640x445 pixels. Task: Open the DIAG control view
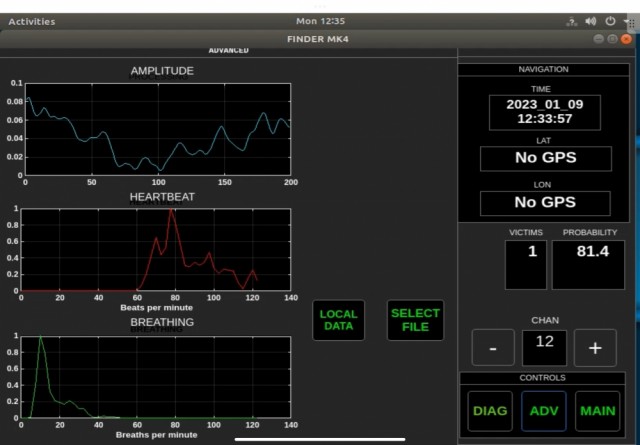click(x=490, y=411)
